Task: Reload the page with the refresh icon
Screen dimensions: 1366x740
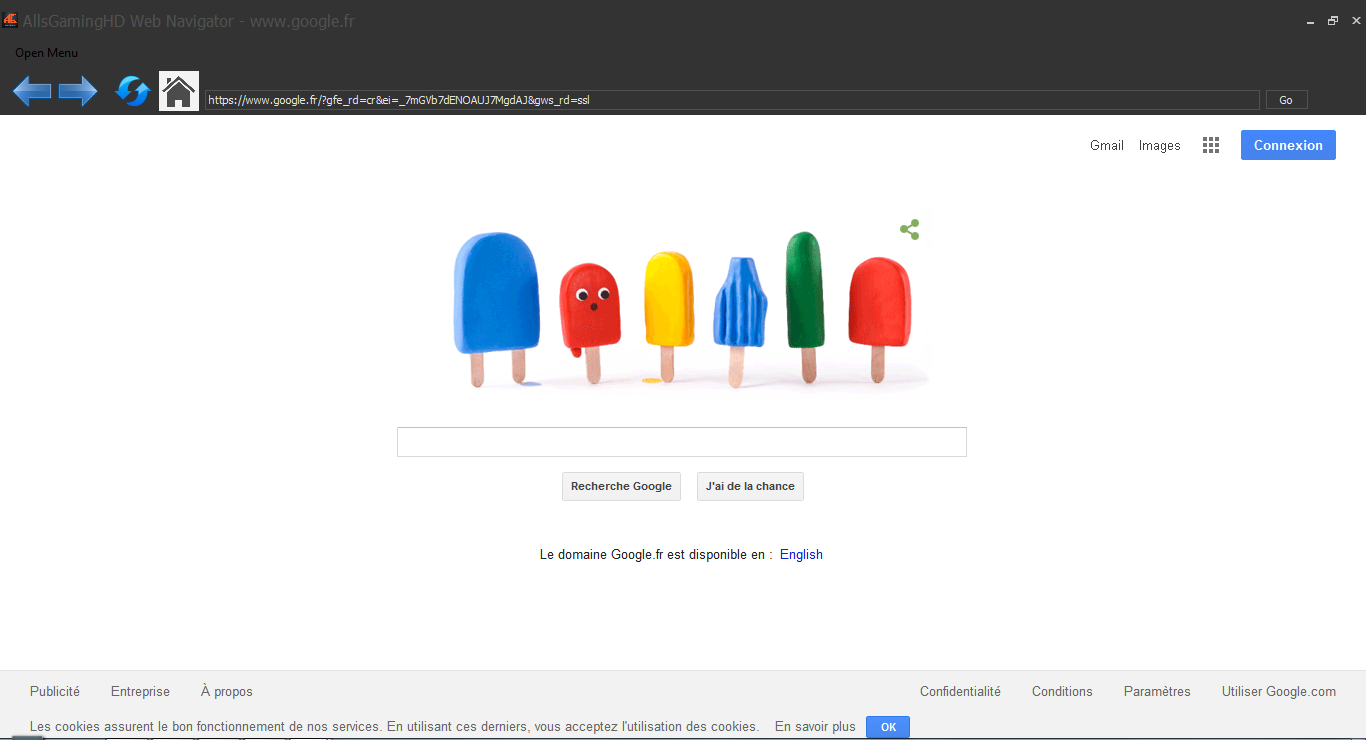Action: pyautogui.click(x=132, y=91)
